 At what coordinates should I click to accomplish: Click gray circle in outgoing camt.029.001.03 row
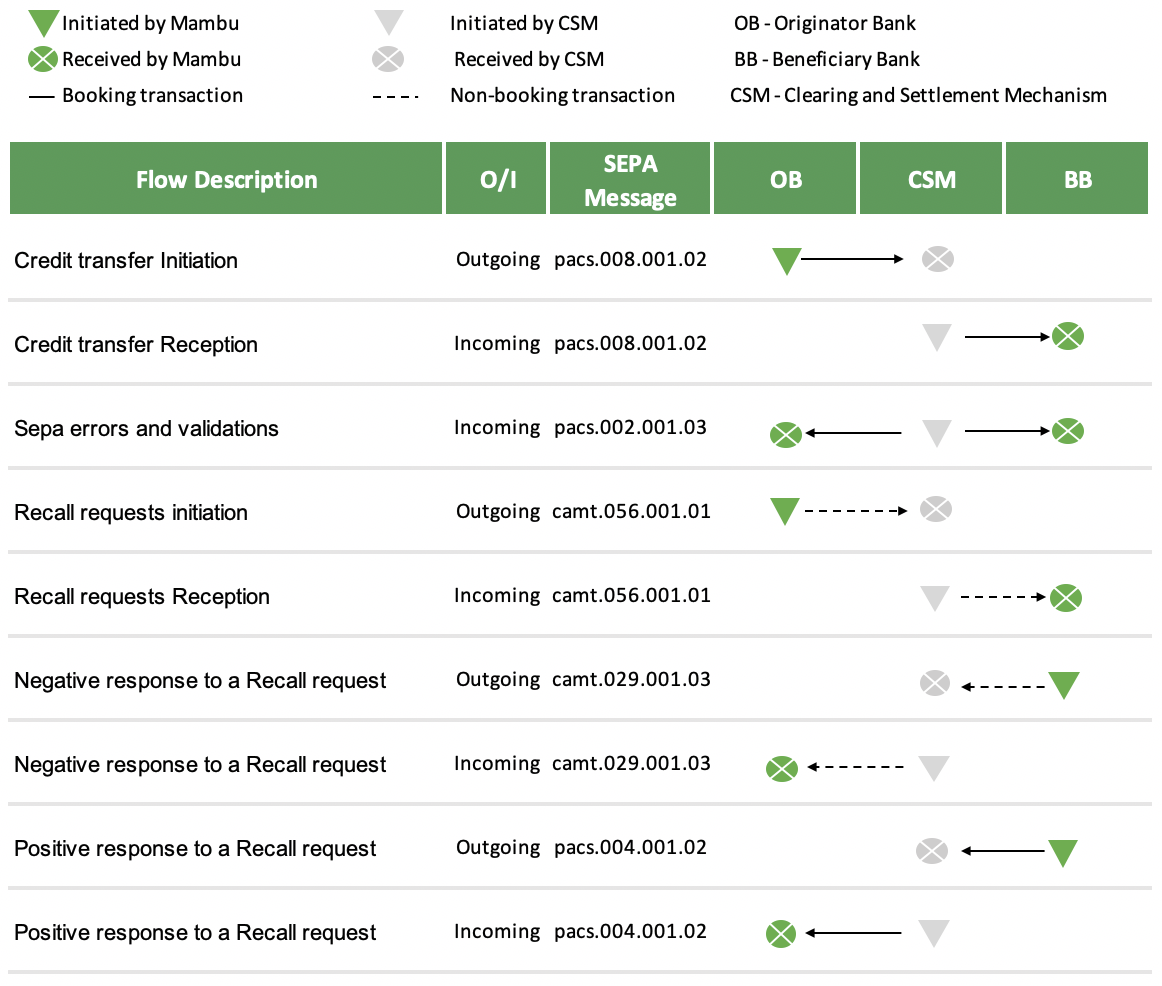pos(935,684)
